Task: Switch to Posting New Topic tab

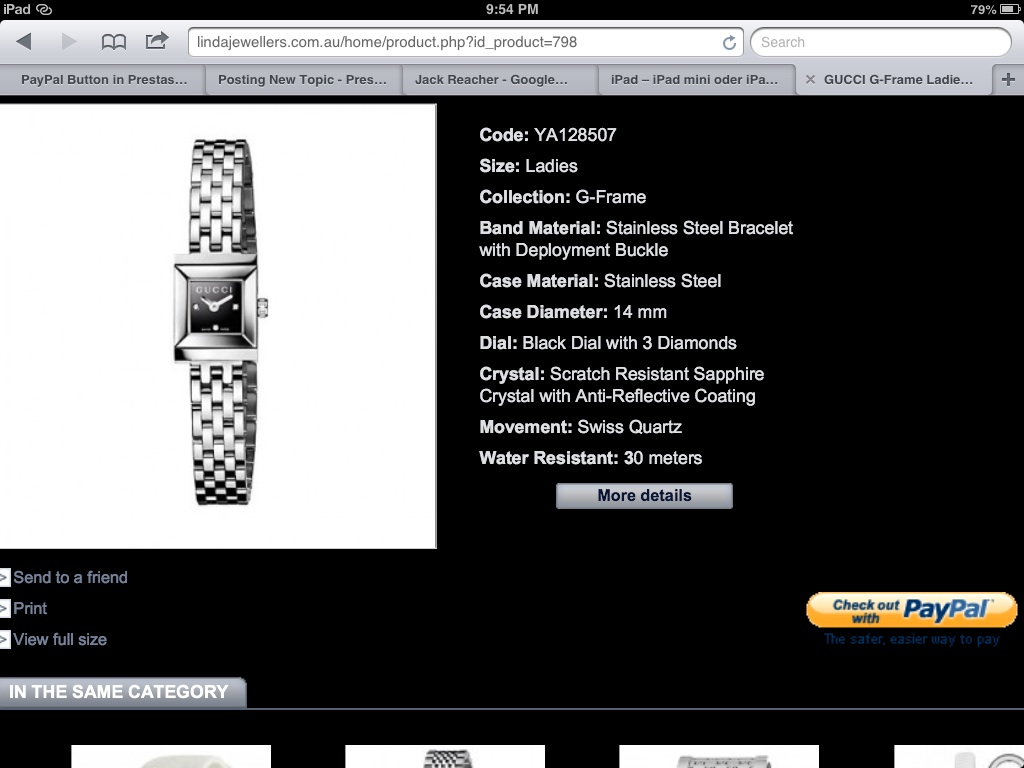Action: pos(303,80)
